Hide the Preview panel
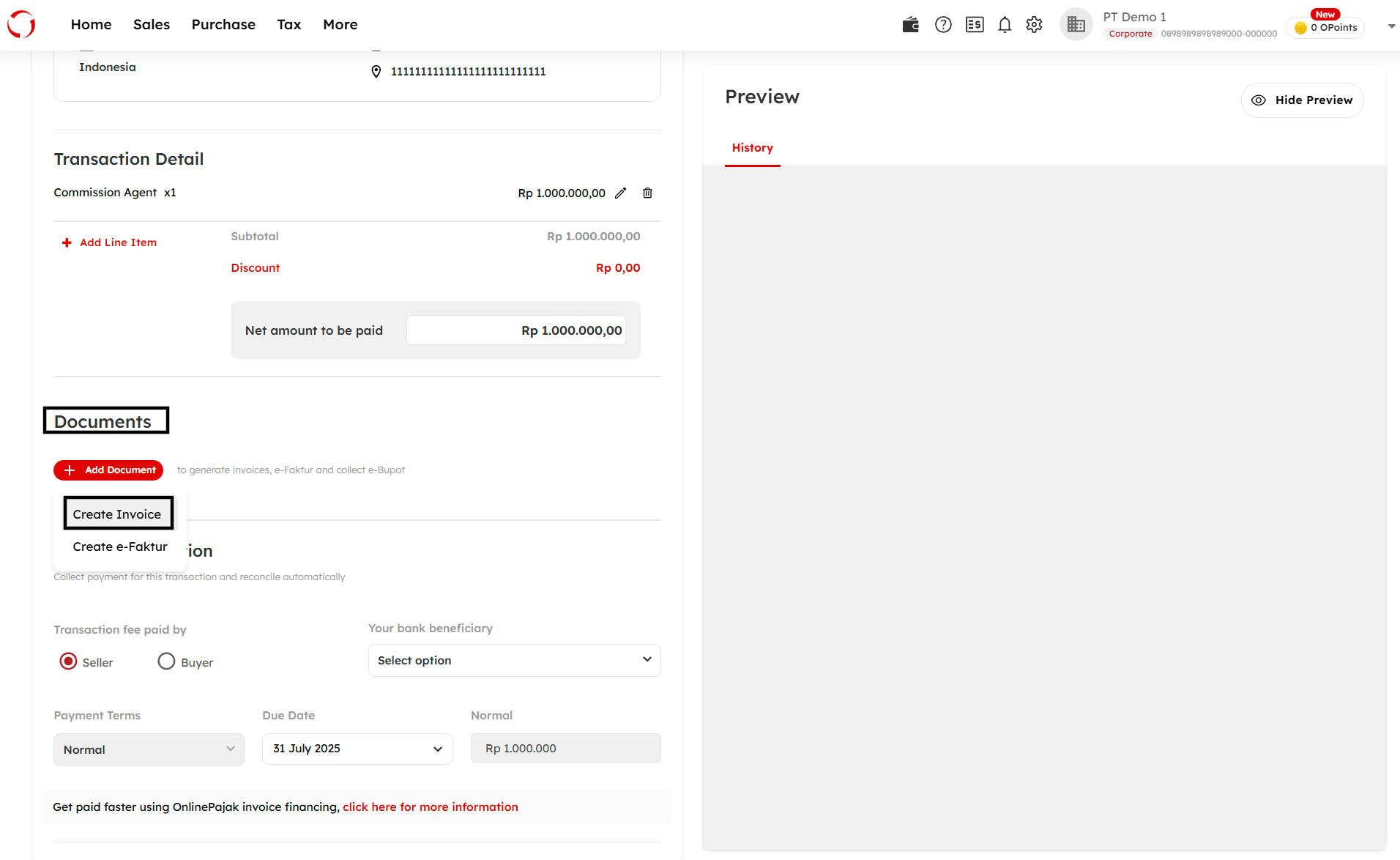Image resolution: width=1400 pixels, height=860 pixels. tap(1302, 100)
